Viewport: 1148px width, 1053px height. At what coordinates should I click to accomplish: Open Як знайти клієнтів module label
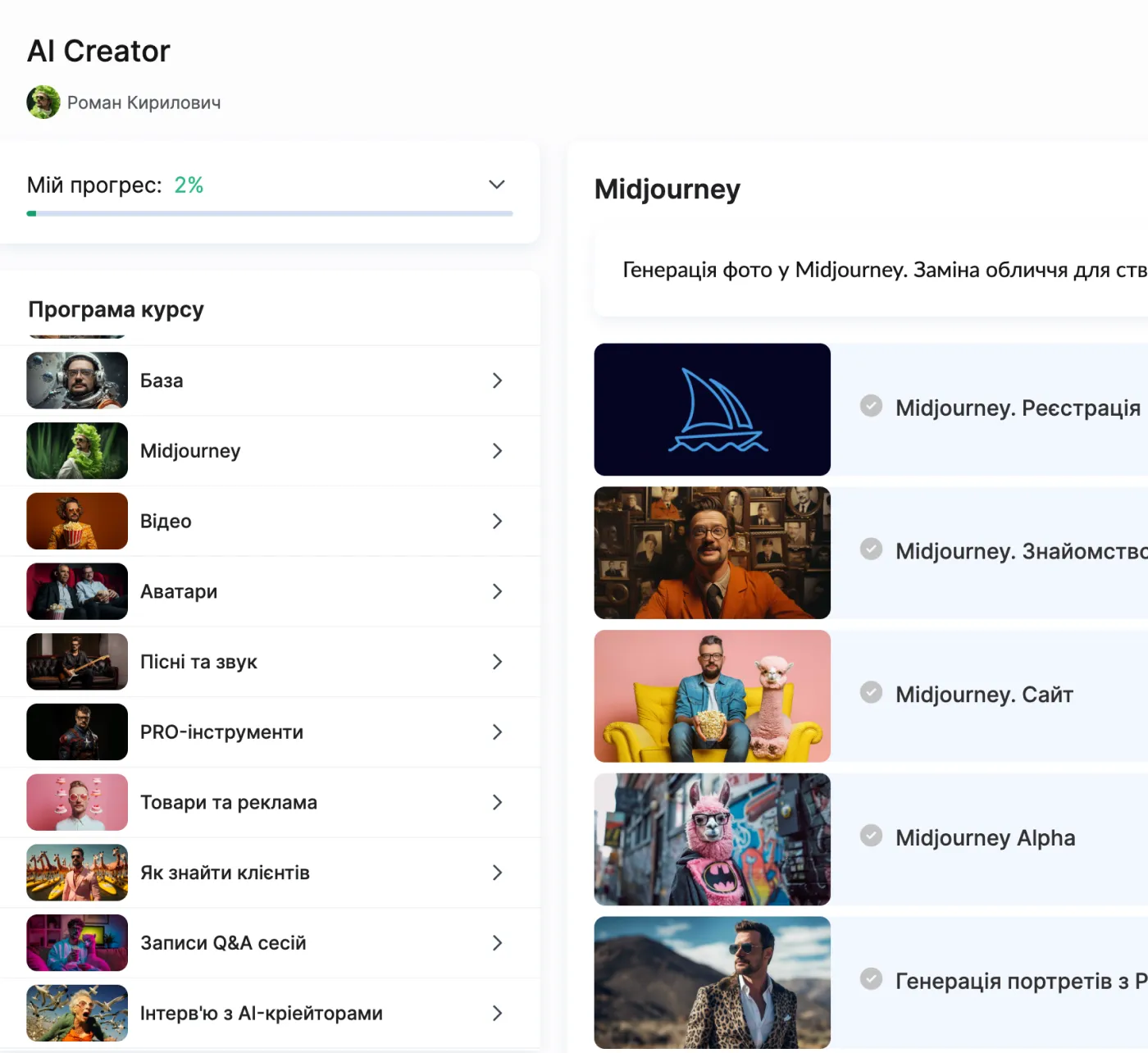click(x=225, y=873)
